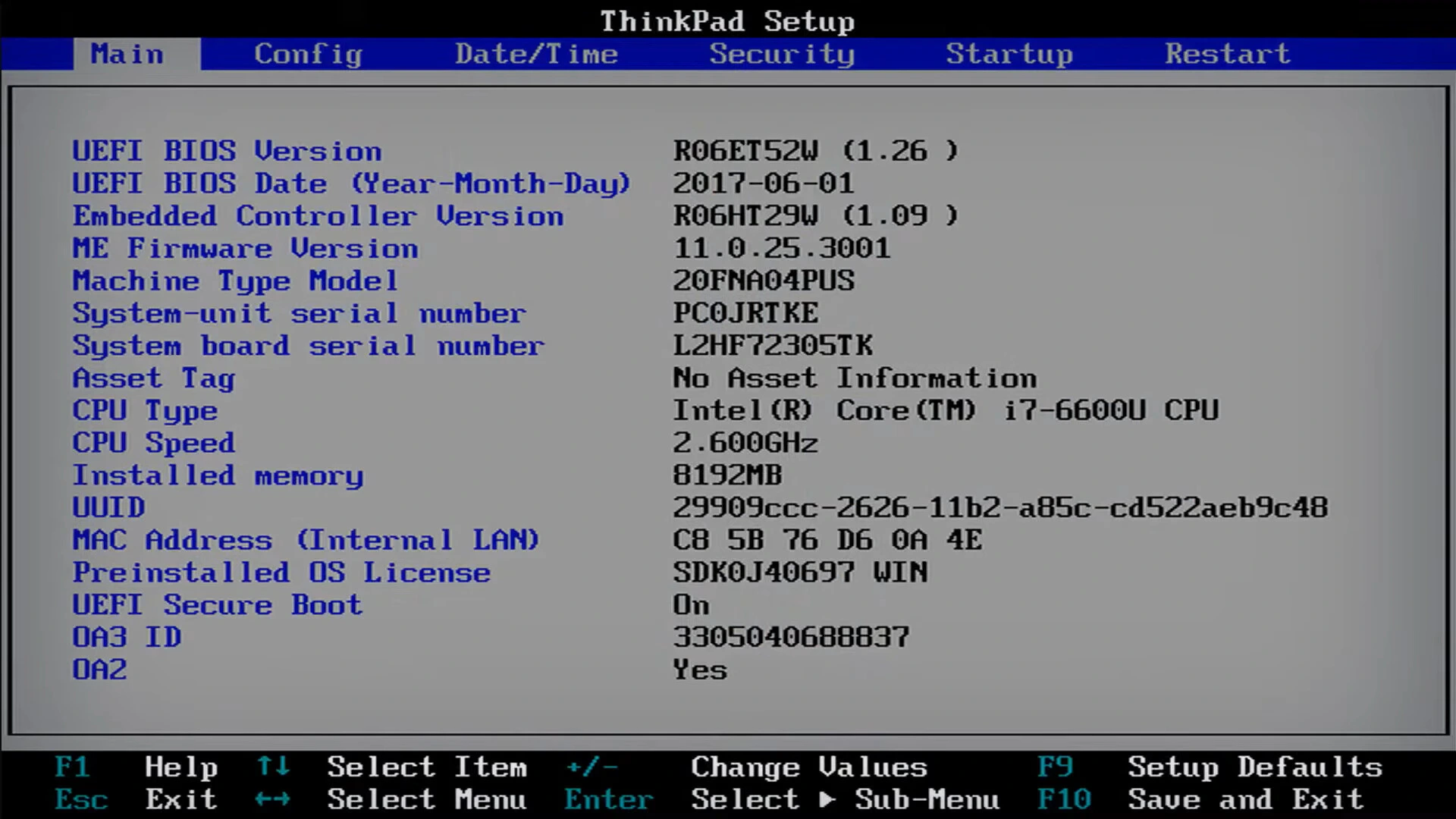Click the UUID value text

(999, 507)
